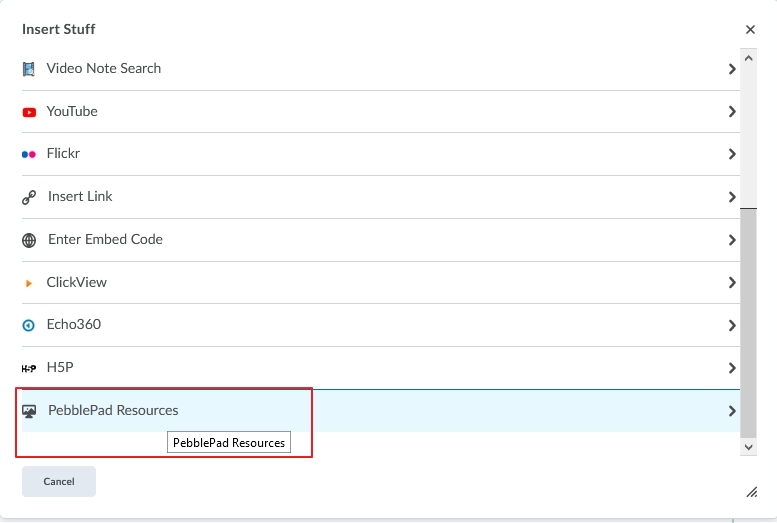Click the Flickr two-dot icon
777x523 pixels.
pos(29,155)
